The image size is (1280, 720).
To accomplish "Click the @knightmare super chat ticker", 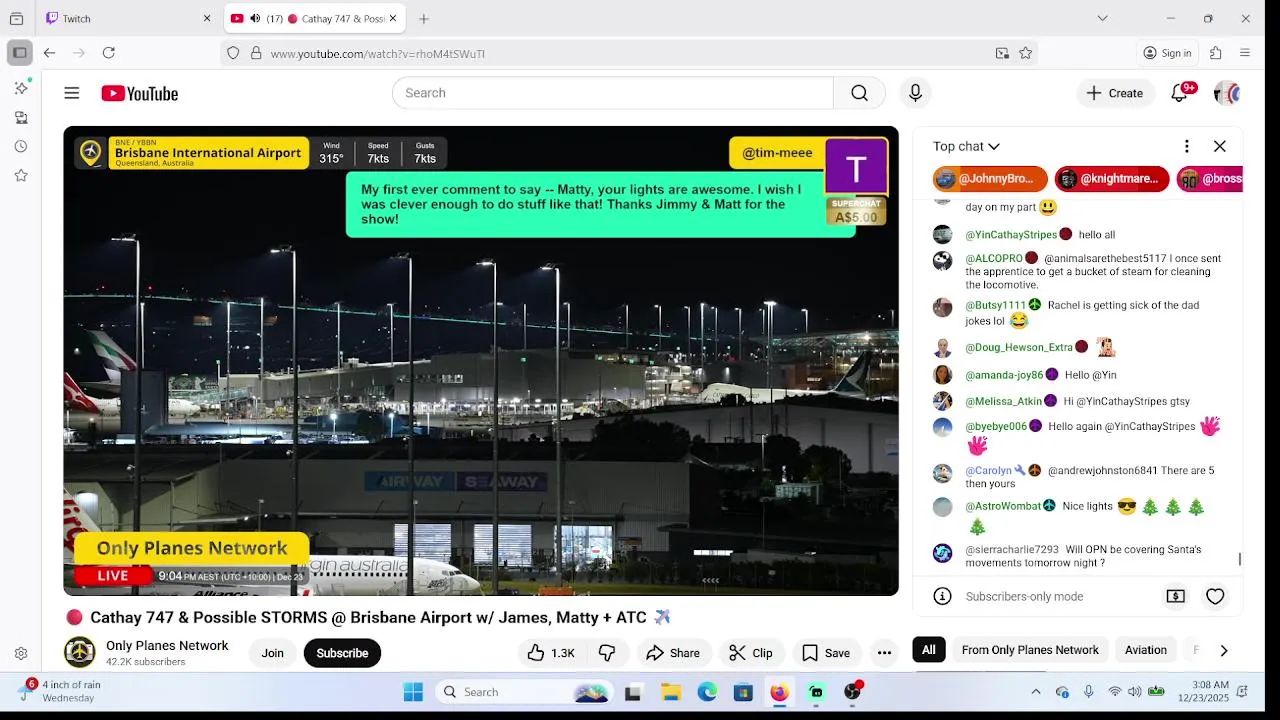I will pos(1112,179).
